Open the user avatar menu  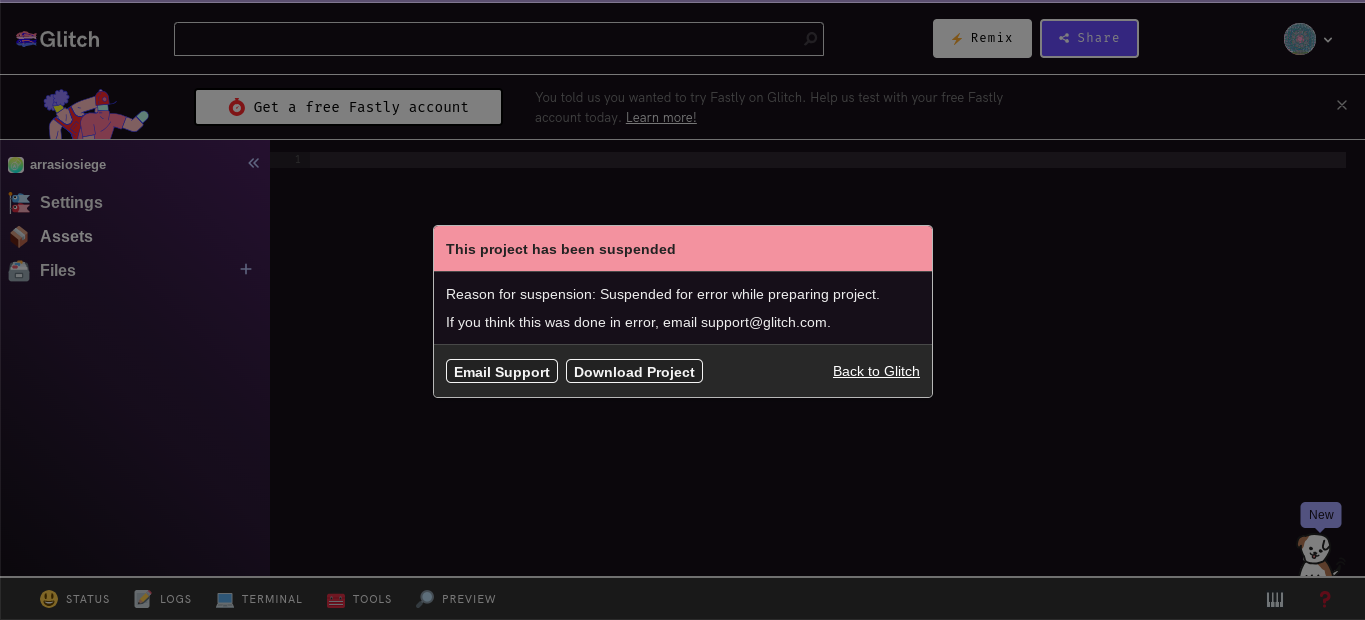[x=1308, y=39]
